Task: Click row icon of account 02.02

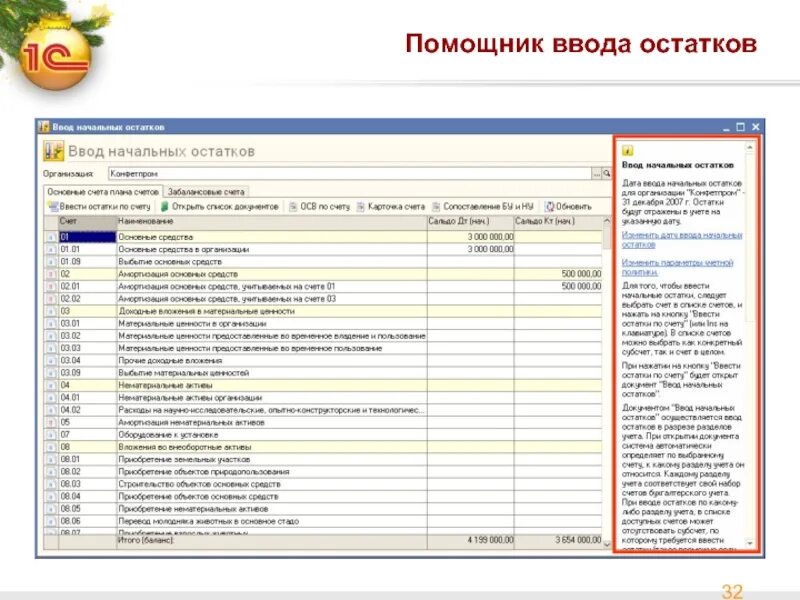Action: pos(51,299)
